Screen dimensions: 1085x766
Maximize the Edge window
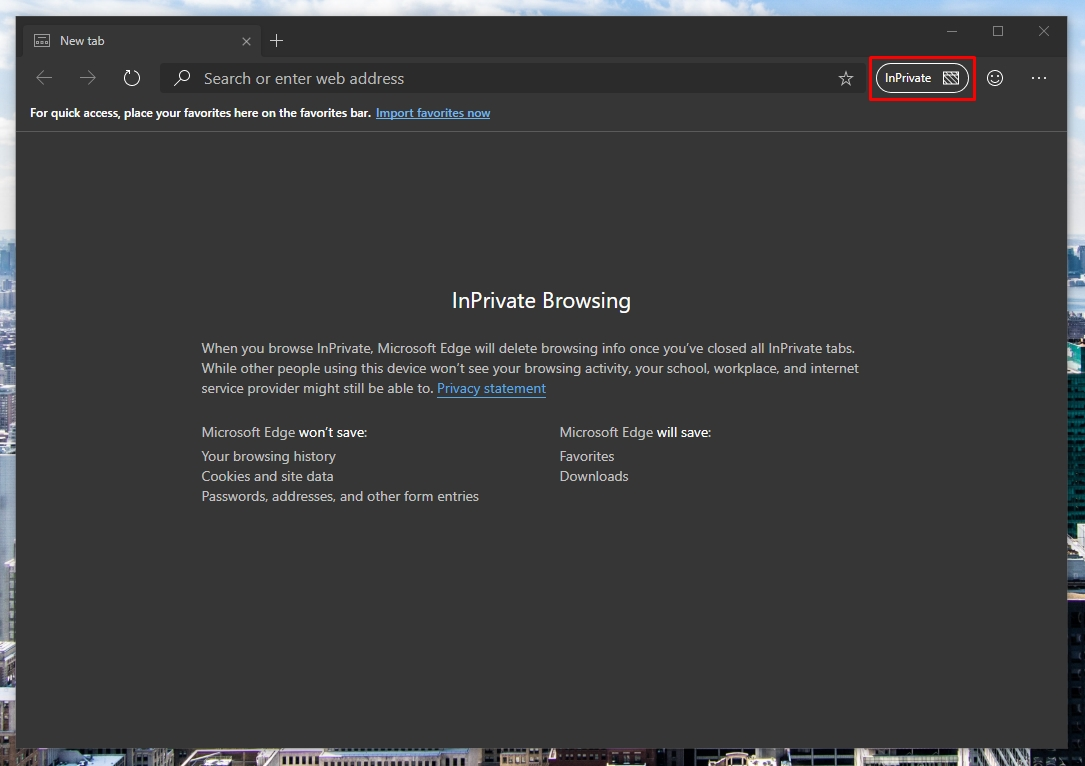click(997, 32)
